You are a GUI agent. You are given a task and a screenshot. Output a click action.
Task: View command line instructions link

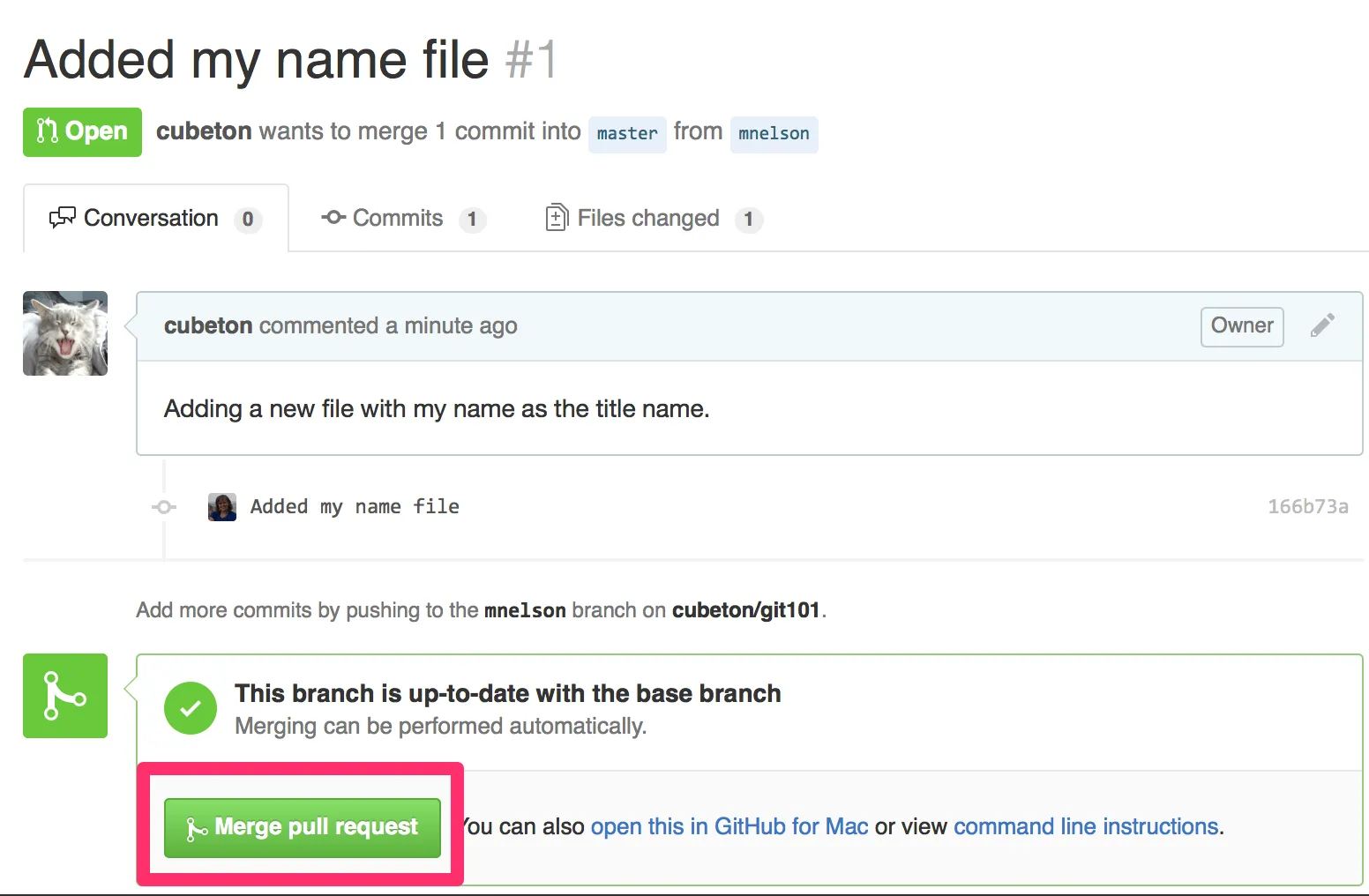point(1087,826)
